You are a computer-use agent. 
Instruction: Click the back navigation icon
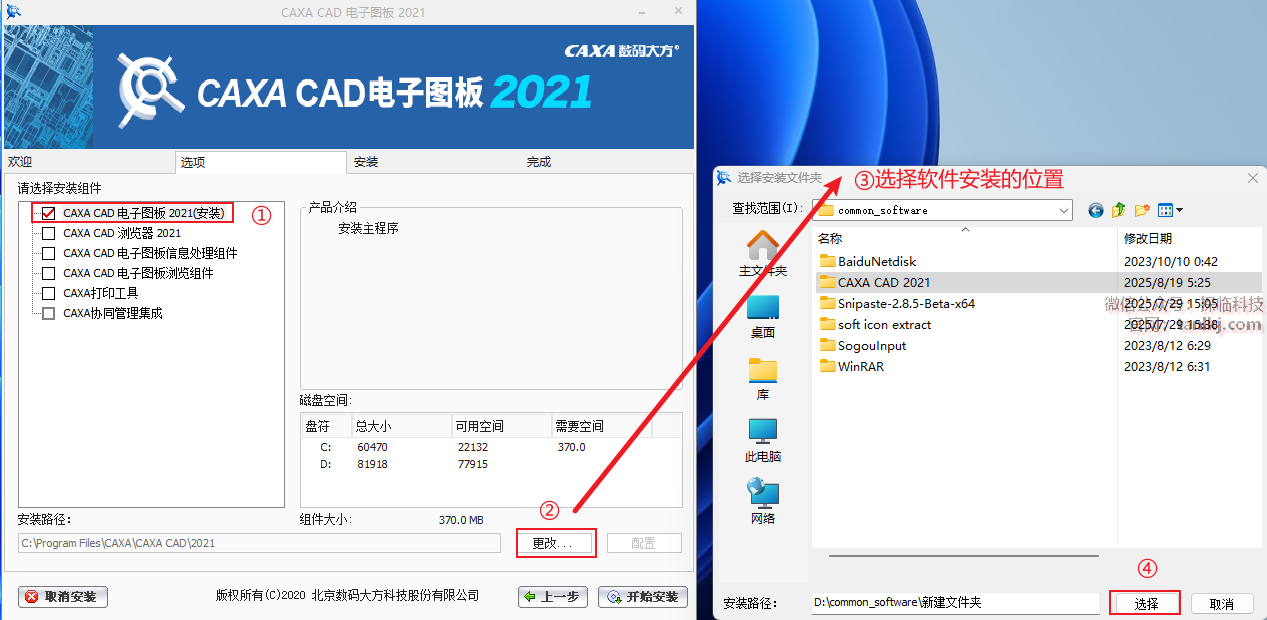pyautogui.click(x=1096, y=210)
